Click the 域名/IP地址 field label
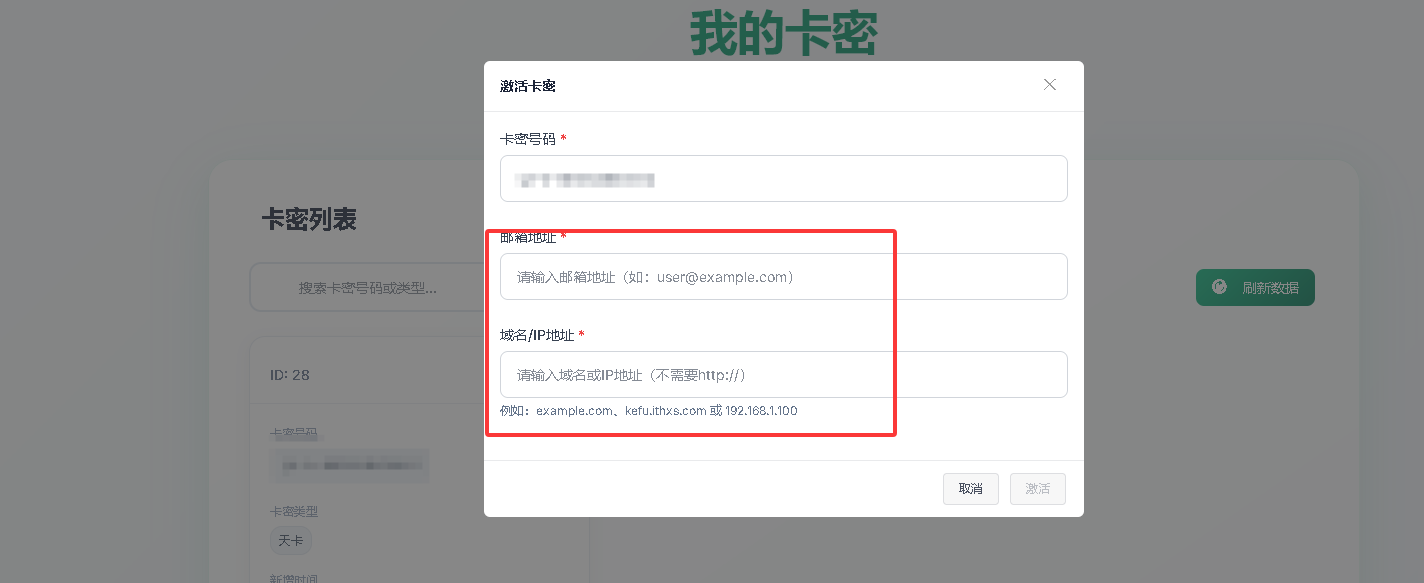 536,335
